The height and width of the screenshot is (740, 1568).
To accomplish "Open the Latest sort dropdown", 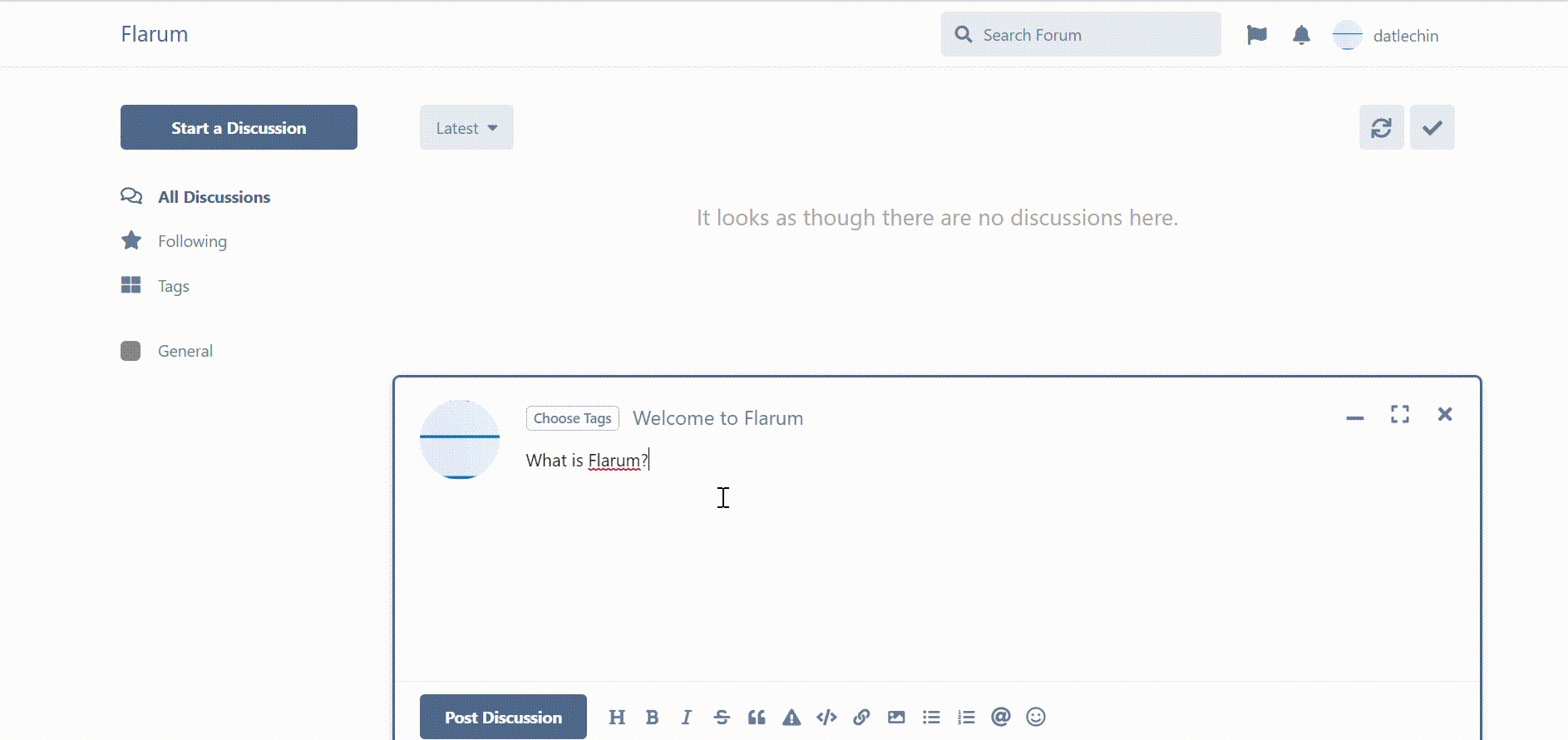I will coord(466,127).
